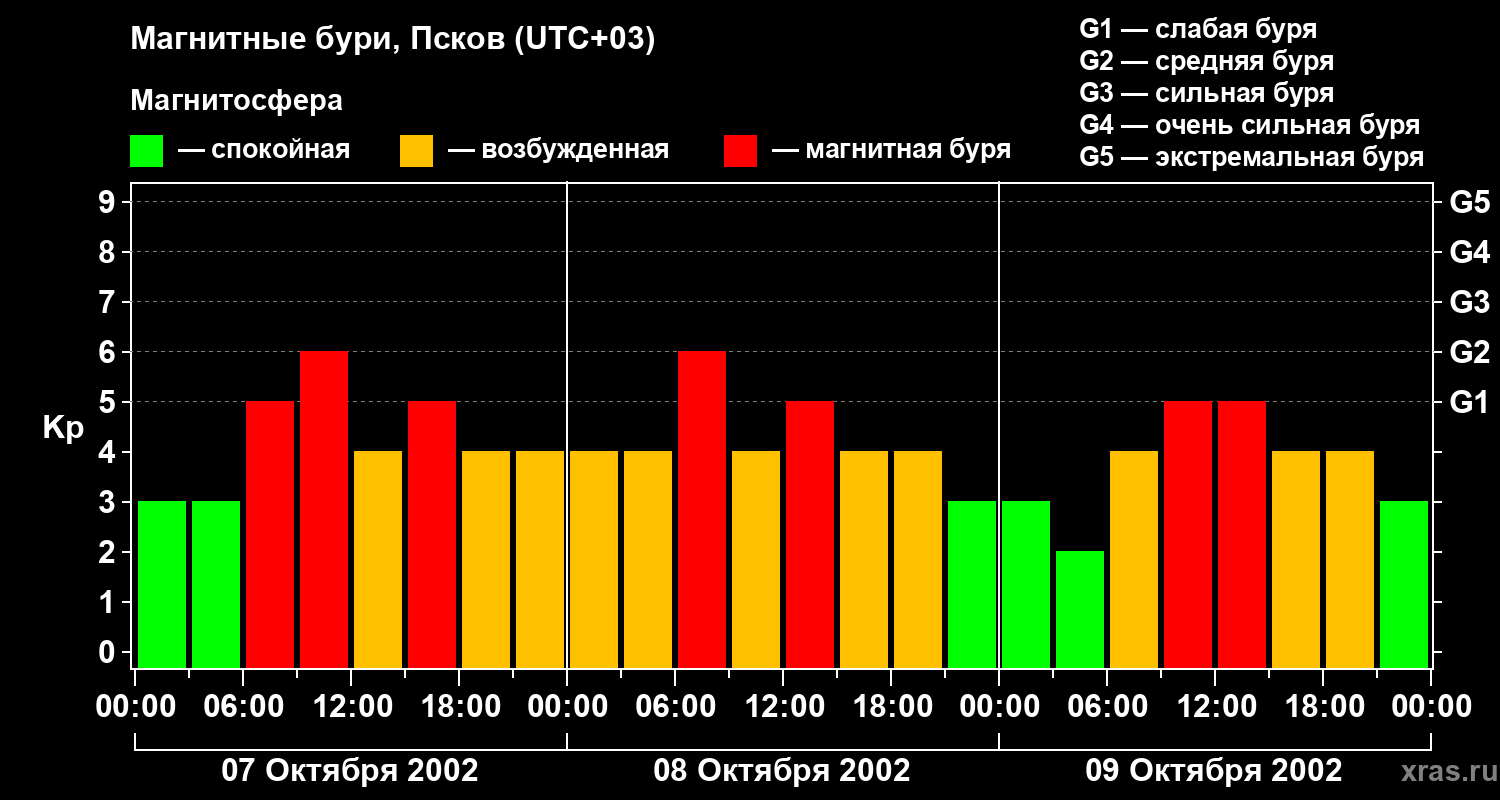Click the orange 'возбужденная' legend swatch
Screen dimensions: 1500x800
[x=416, y=151]
